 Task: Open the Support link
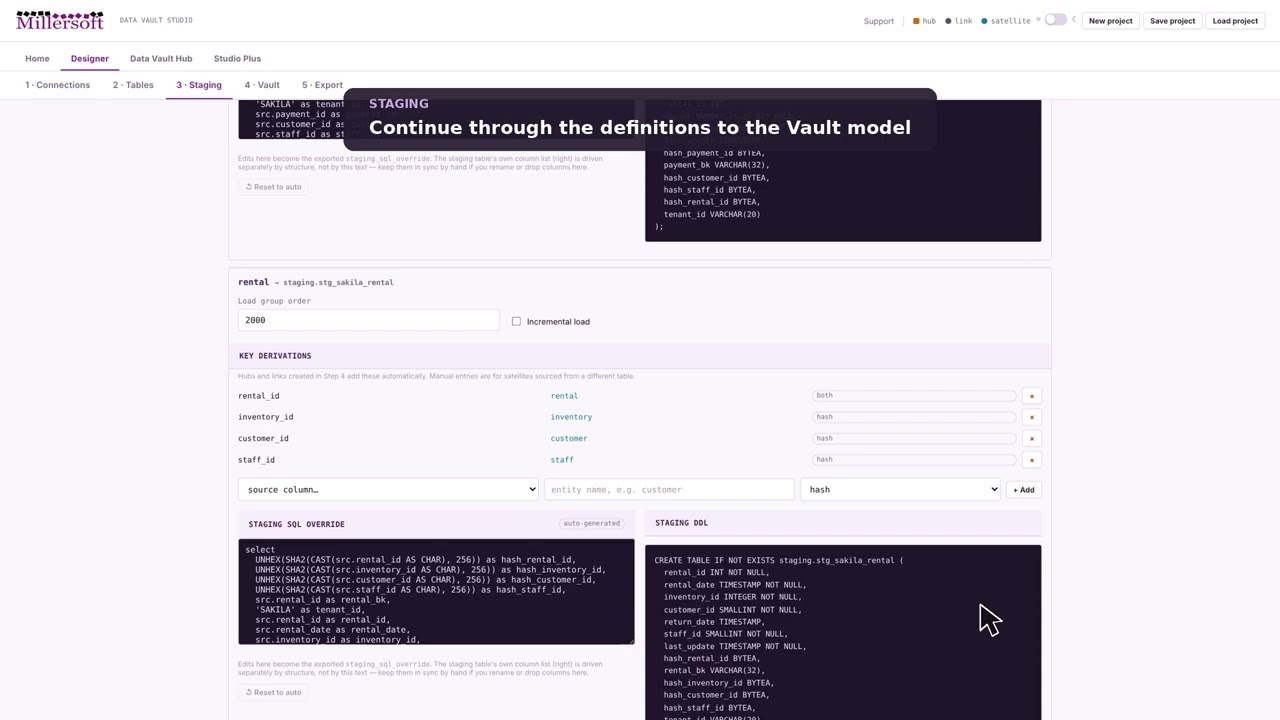click(879, 21)
